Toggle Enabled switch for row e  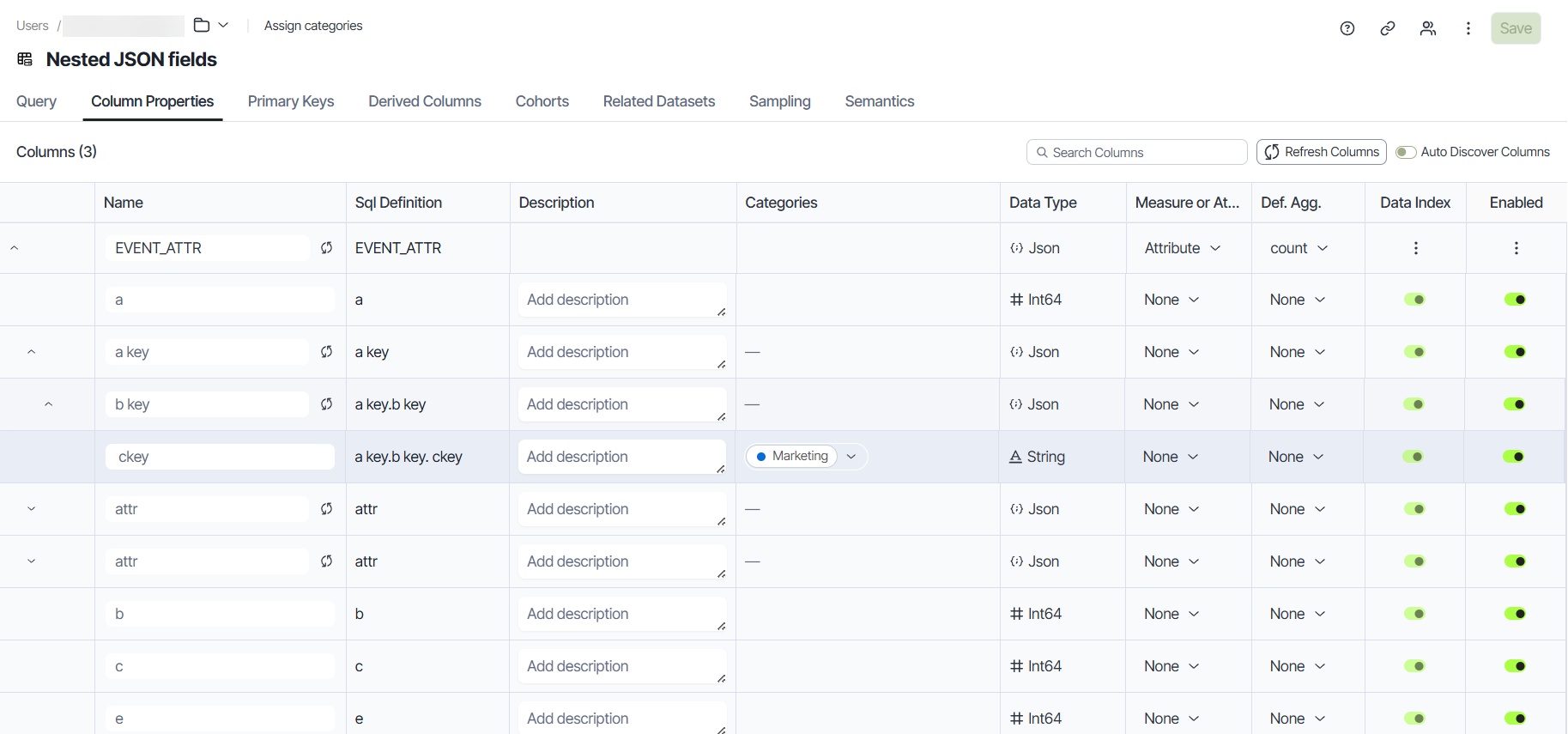click(x=1516, y=719)
